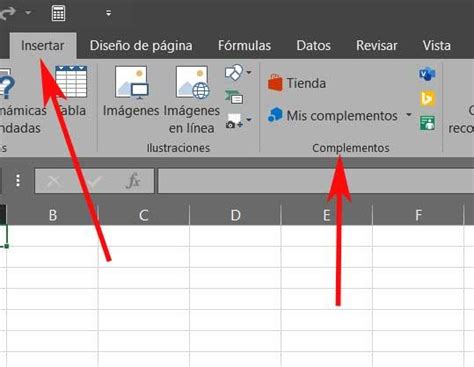The image size is (474, 367).
Task: Open the Datos ribbon tab
Action: (x=313, y=46)
